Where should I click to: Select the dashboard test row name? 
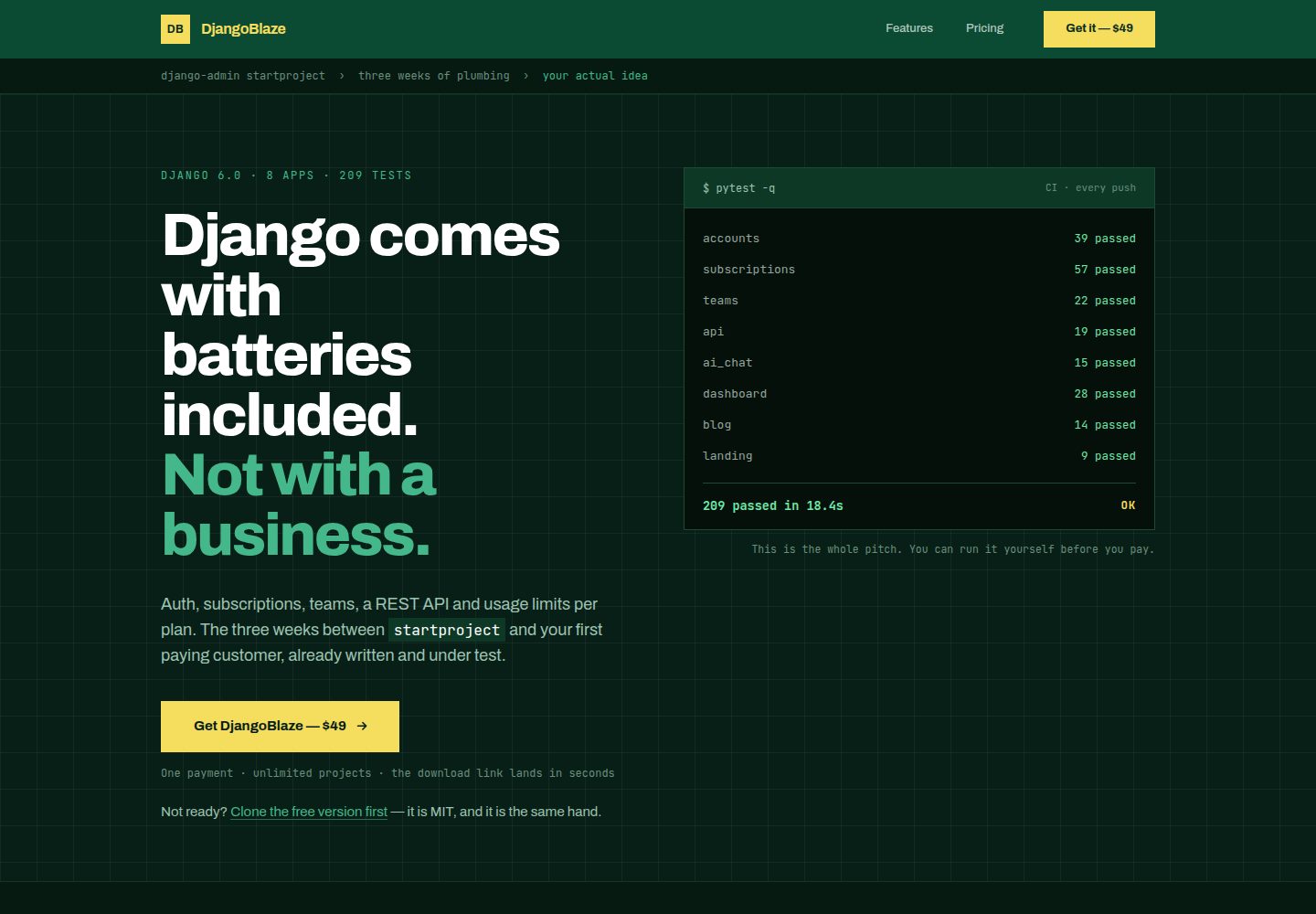click(x=735, y=394)
